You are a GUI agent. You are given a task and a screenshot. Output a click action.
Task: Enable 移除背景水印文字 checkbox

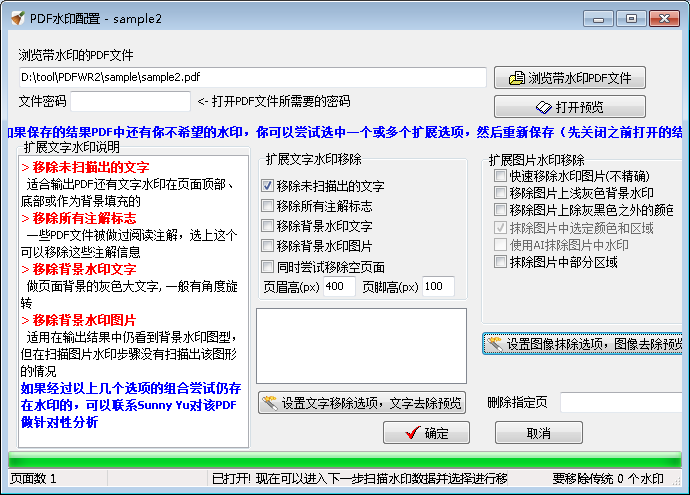click(268, 226)
